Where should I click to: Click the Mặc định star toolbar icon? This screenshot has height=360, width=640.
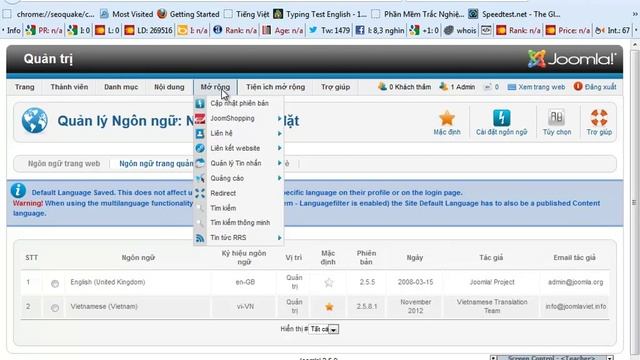[447, 118]
